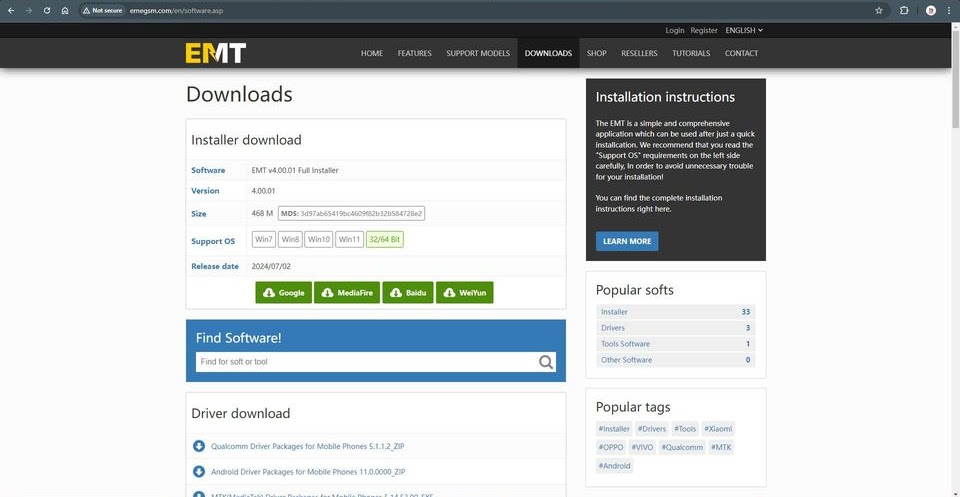
Task: Open the Chrome three-dot menu
Action: point(949,10)
